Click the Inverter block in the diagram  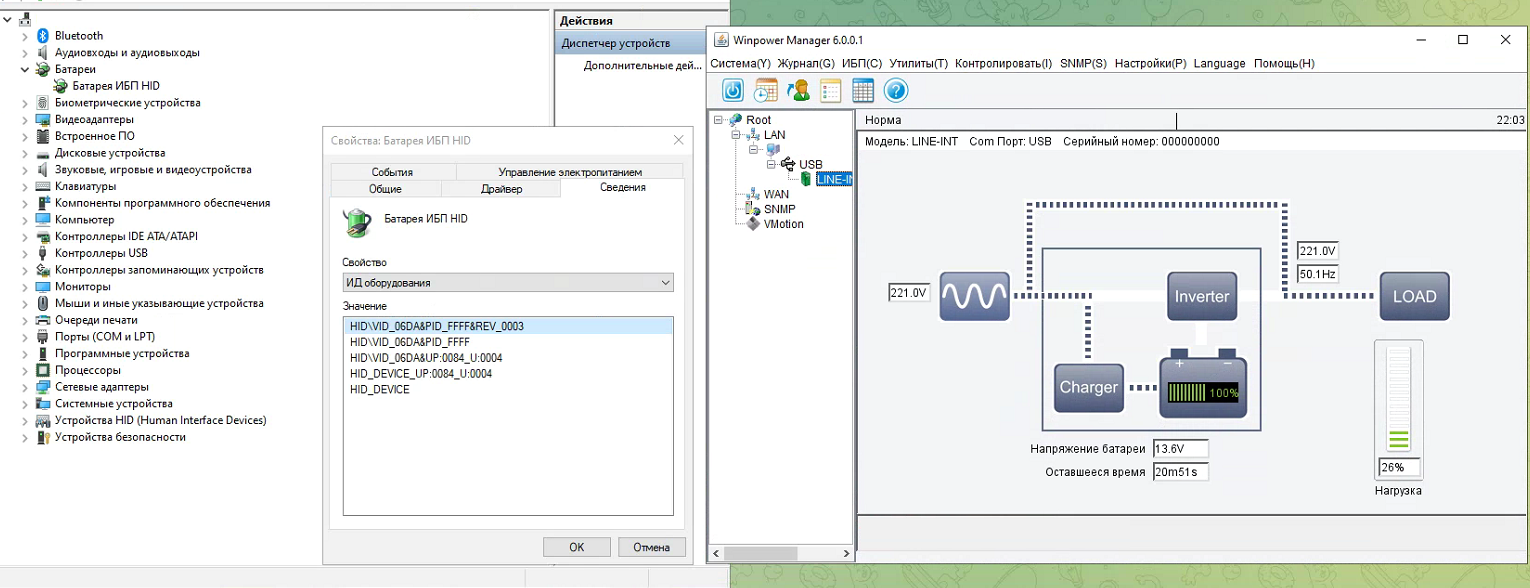(1202, 297)
